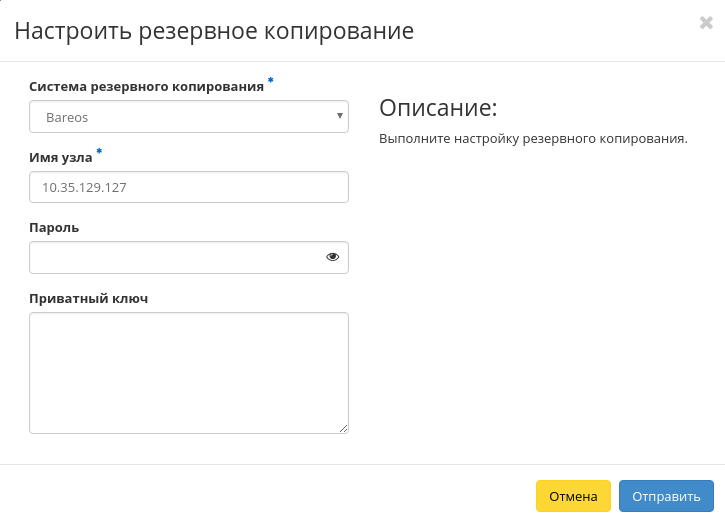Click the Имя узла label
725x523 pixels.
[60, 157]
